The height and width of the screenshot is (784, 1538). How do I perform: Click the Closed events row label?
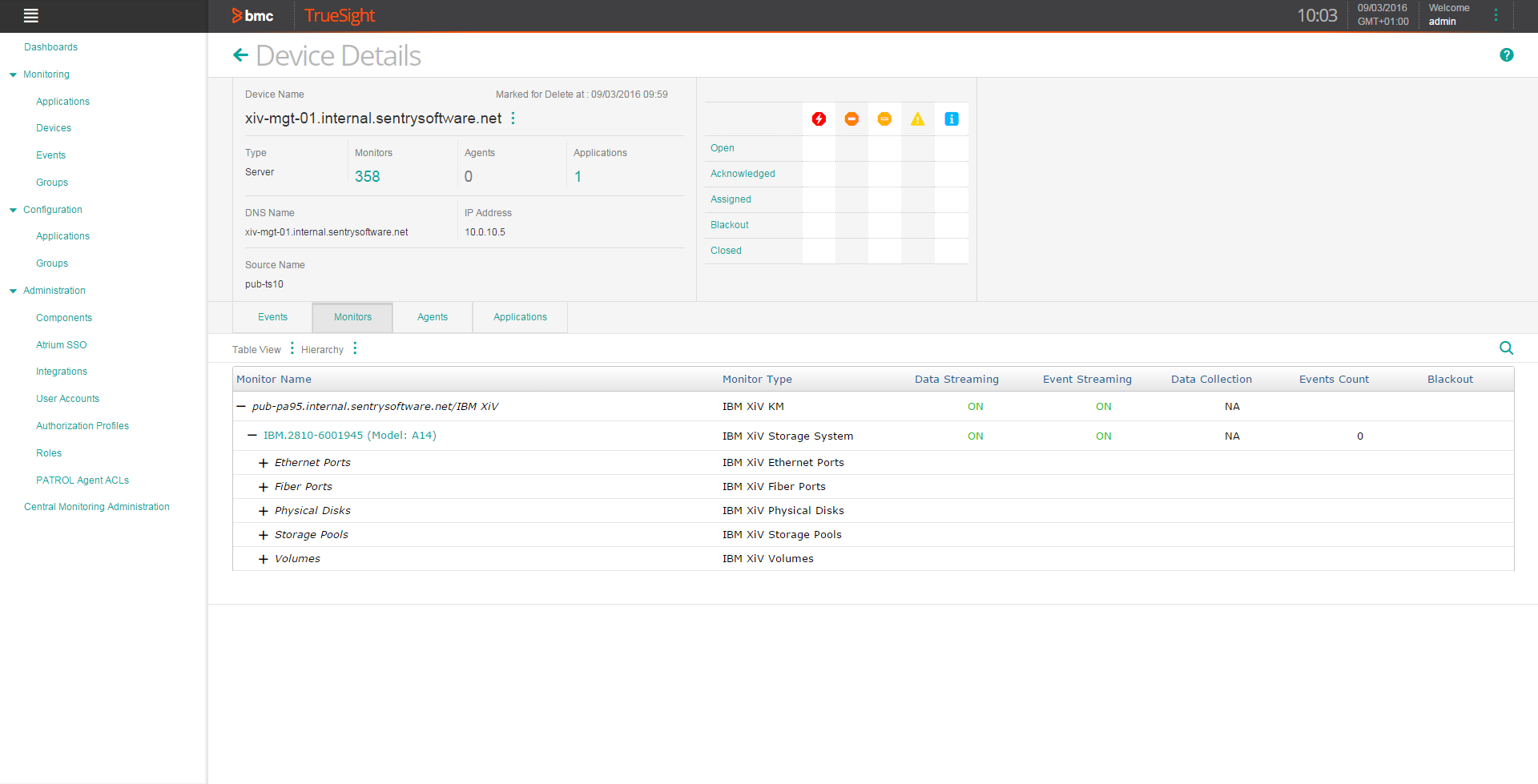tap(726, 251)
